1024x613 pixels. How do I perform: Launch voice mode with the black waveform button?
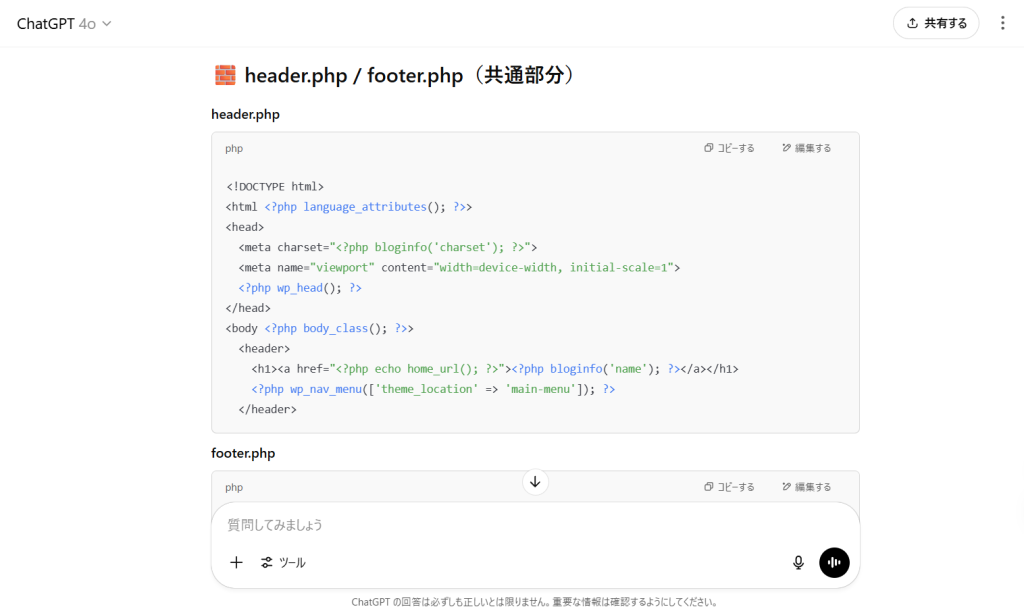834,562
